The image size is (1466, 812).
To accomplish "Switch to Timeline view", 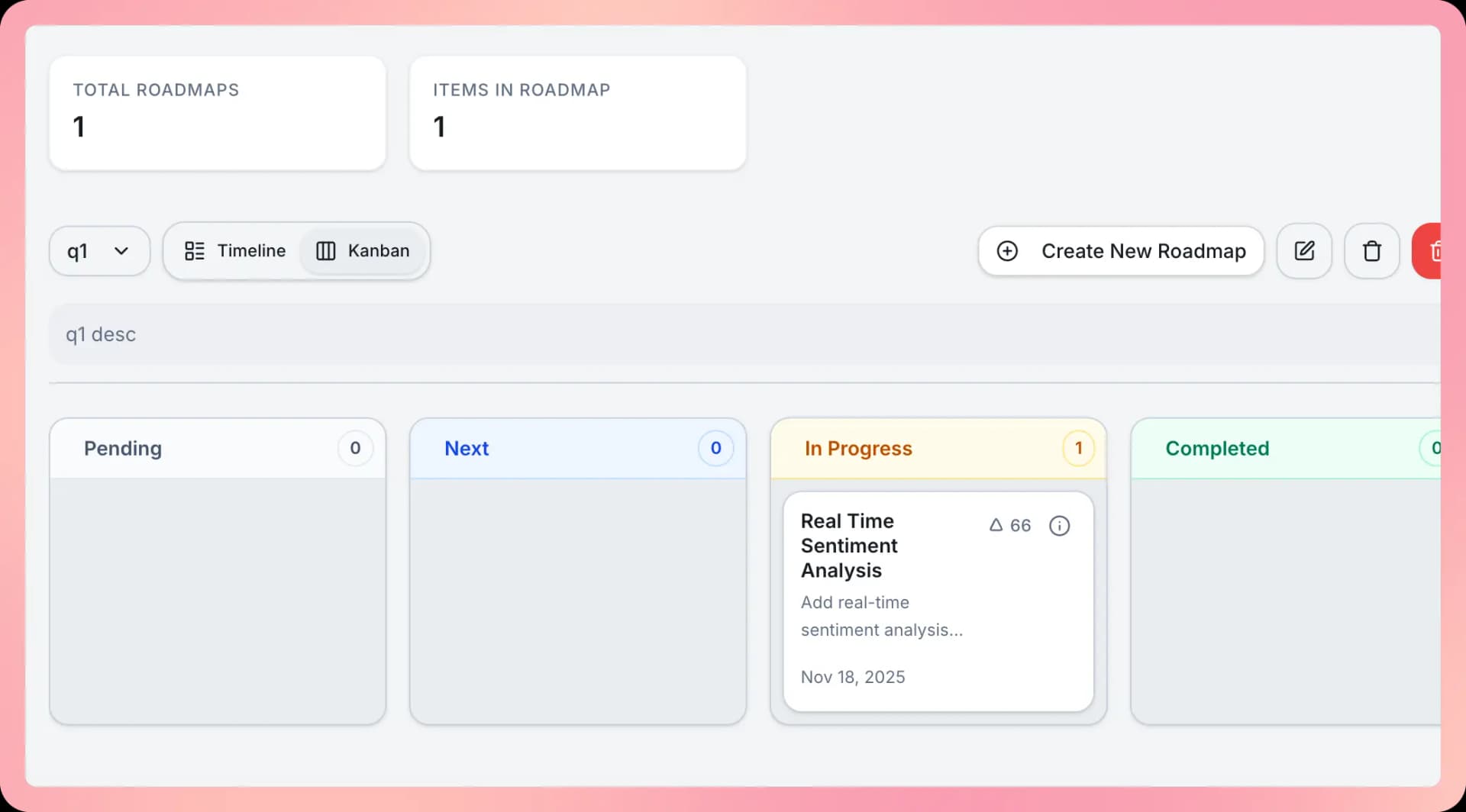I will [x=235, y=251].
